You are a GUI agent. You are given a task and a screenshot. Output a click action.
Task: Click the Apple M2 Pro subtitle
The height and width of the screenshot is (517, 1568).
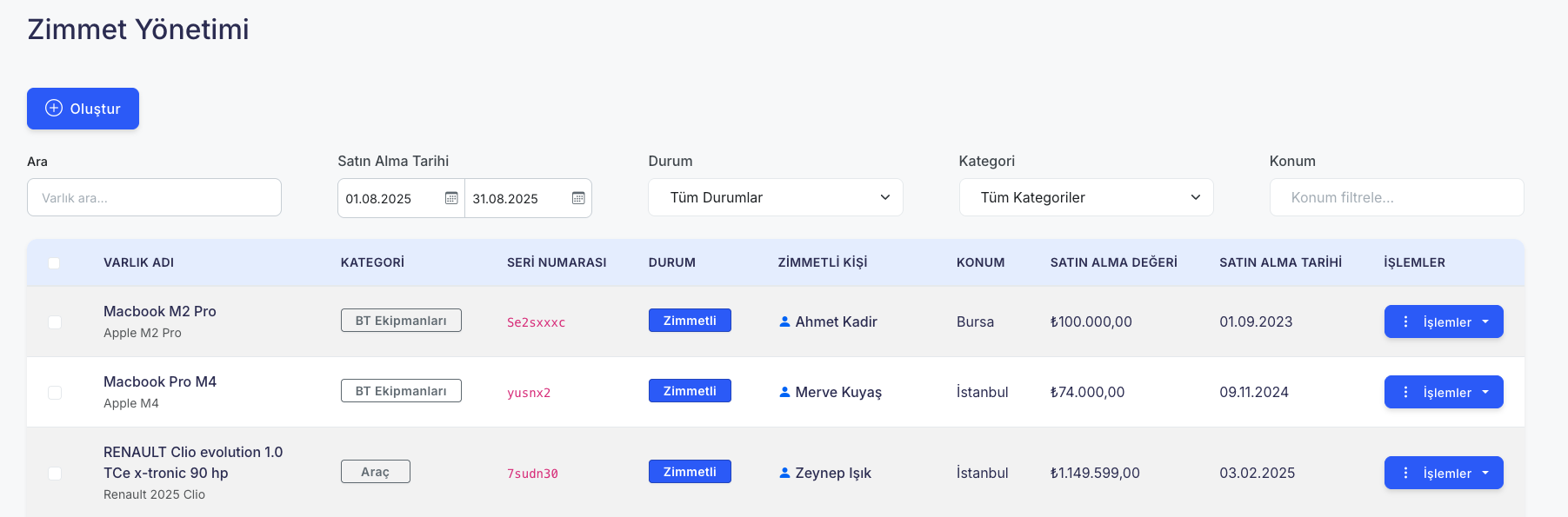pyautogui.click(x=143, y=333)
